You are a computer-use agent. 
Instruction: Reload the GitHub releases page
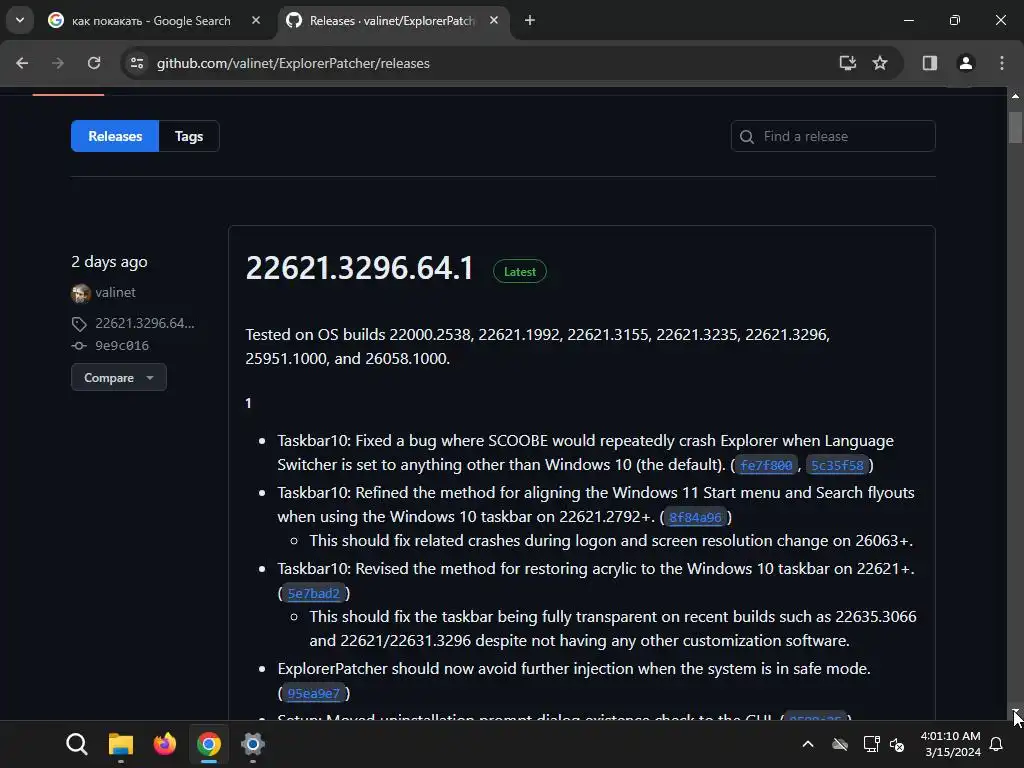tap(94, 63)
